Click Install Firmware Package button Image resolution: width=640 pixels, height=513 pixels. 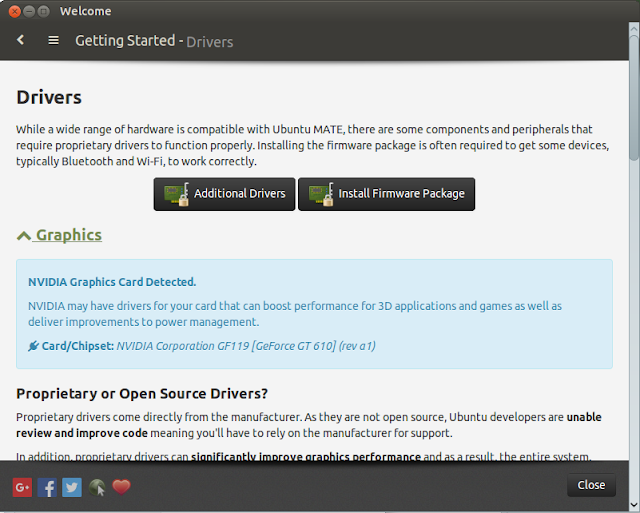tap(386, 194)
